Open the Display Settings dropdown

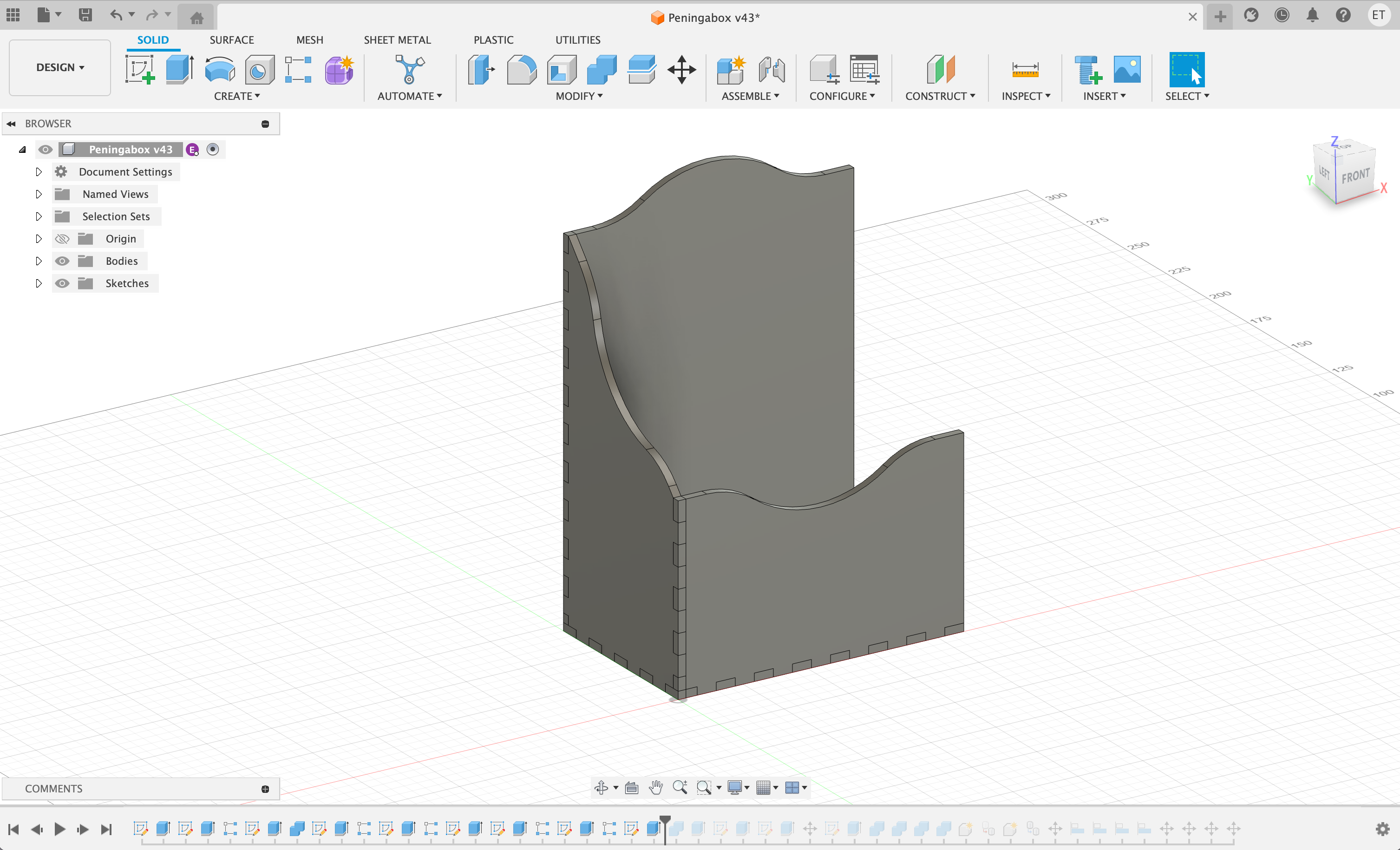pyautogui.click(x=739, y=787)
